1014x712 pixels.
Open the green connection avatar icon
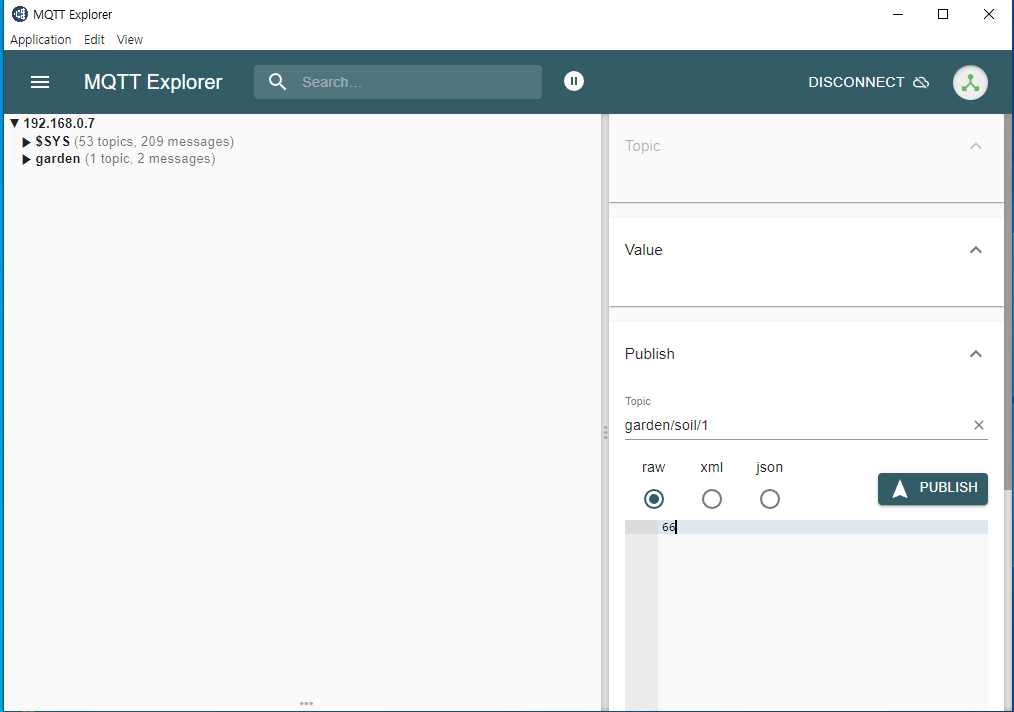point(970,82)
